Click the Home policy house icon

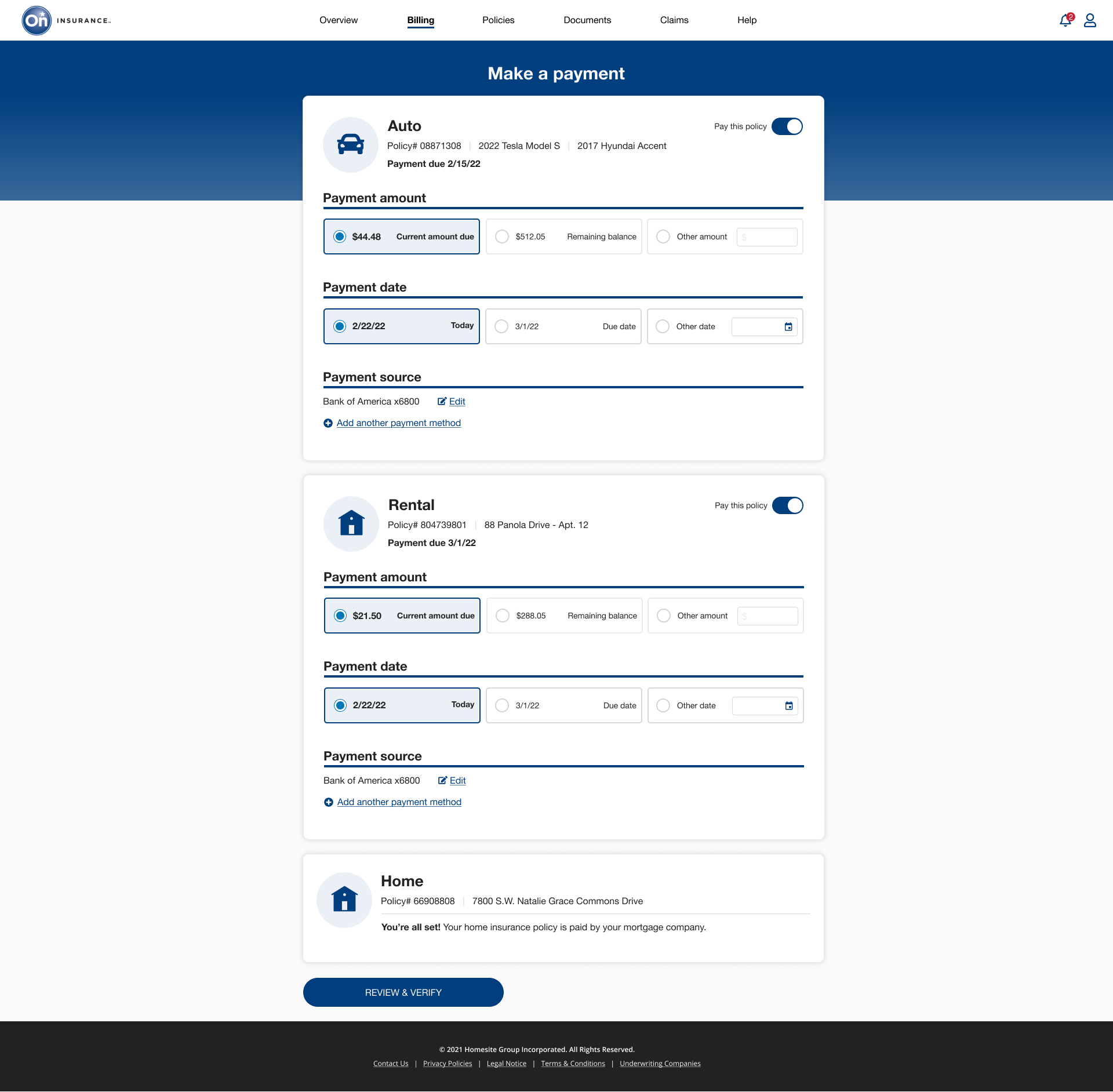click(344, 900)
